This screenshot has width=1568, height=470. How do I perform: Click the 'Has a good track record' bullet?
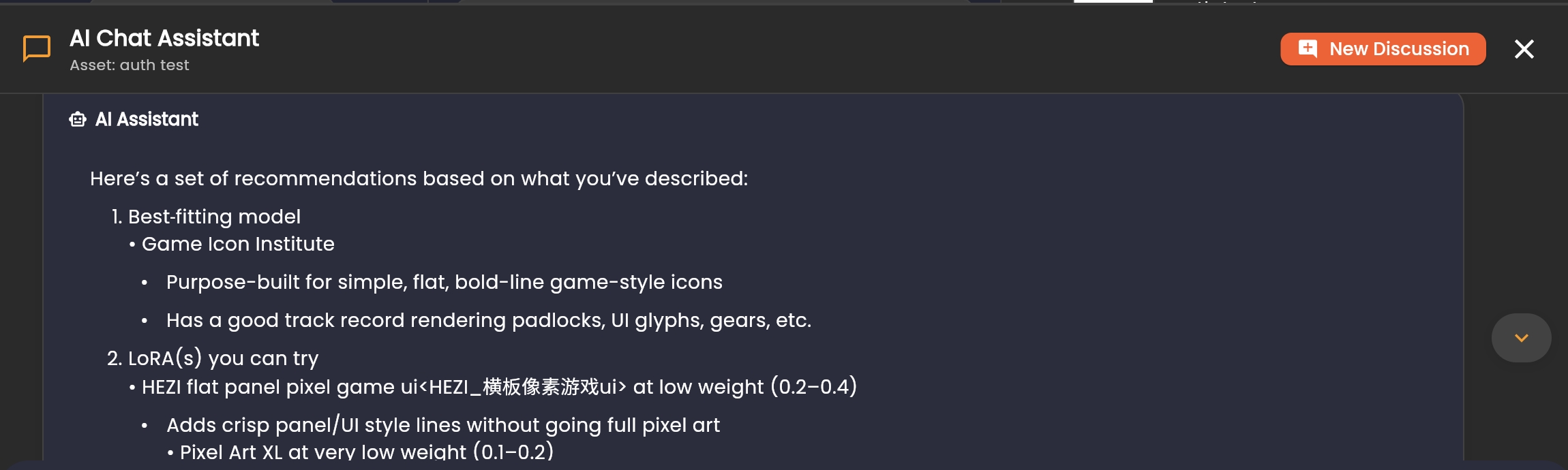pos(488,320)
